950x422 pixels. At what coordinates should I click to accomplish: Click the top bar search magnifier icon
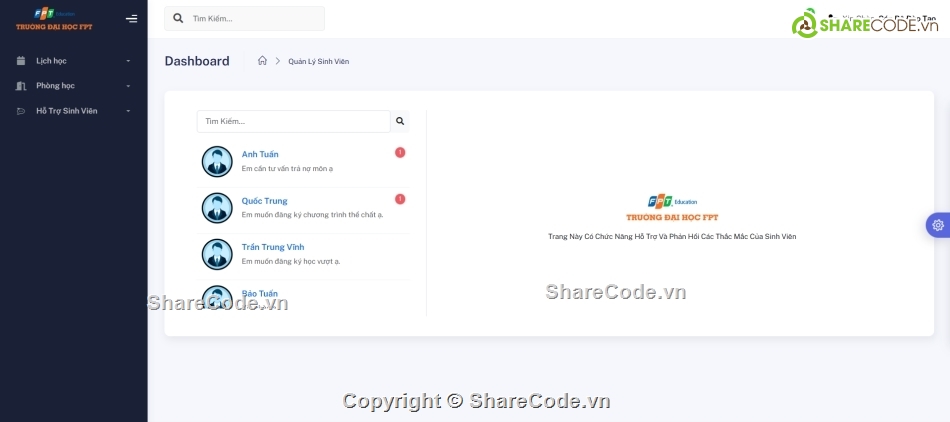click(178, 18)
